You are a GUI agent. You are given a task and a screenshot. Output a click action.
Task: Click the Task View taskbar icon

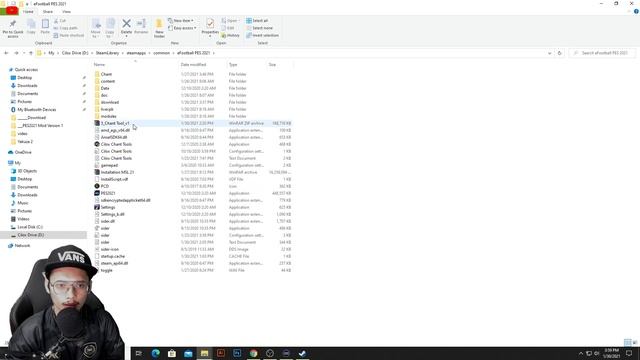[x=139, y=353]
